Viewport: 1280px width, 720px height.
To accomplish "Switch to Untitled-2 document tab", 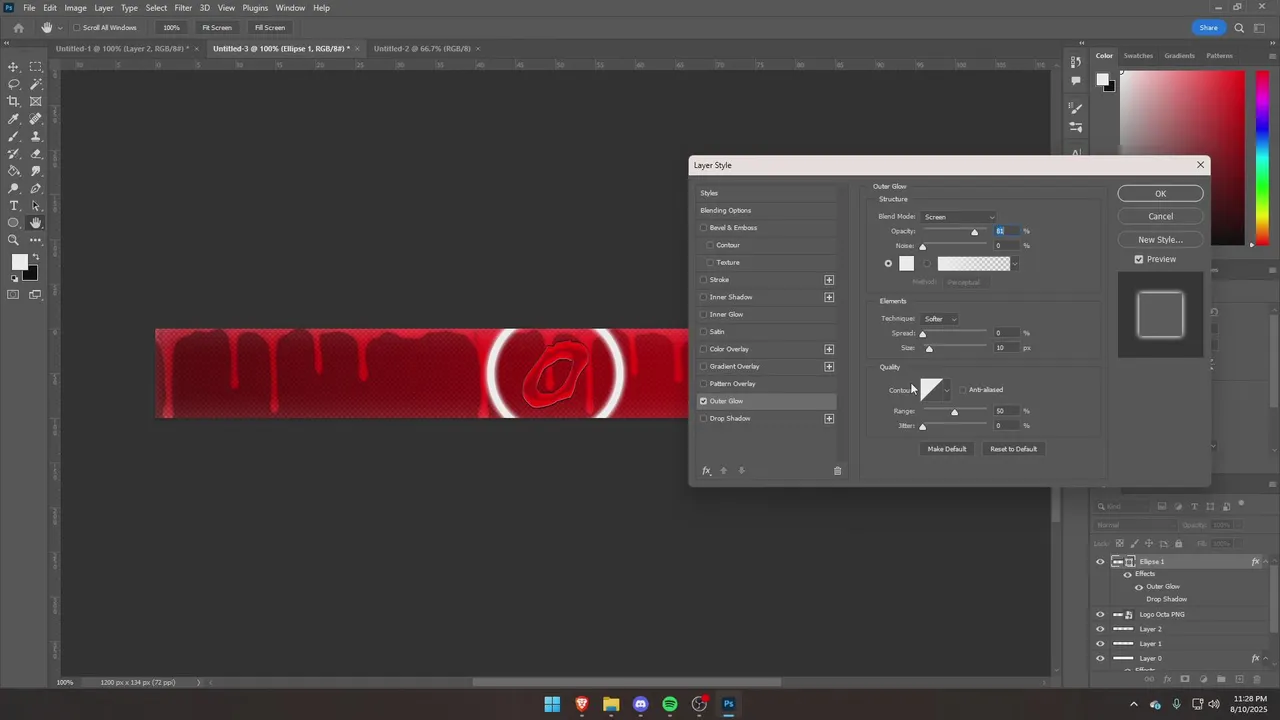I will click(x=422, y=49).
